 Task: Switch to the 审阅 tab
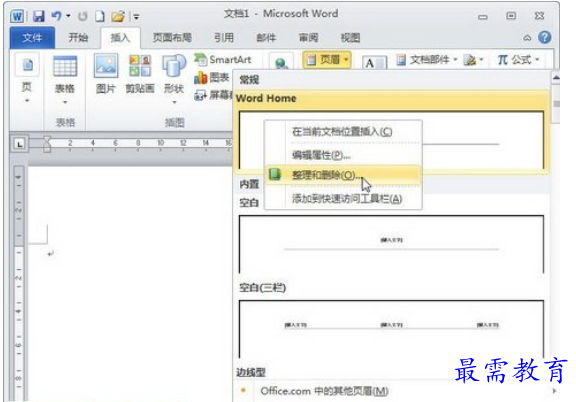point(308,38)
